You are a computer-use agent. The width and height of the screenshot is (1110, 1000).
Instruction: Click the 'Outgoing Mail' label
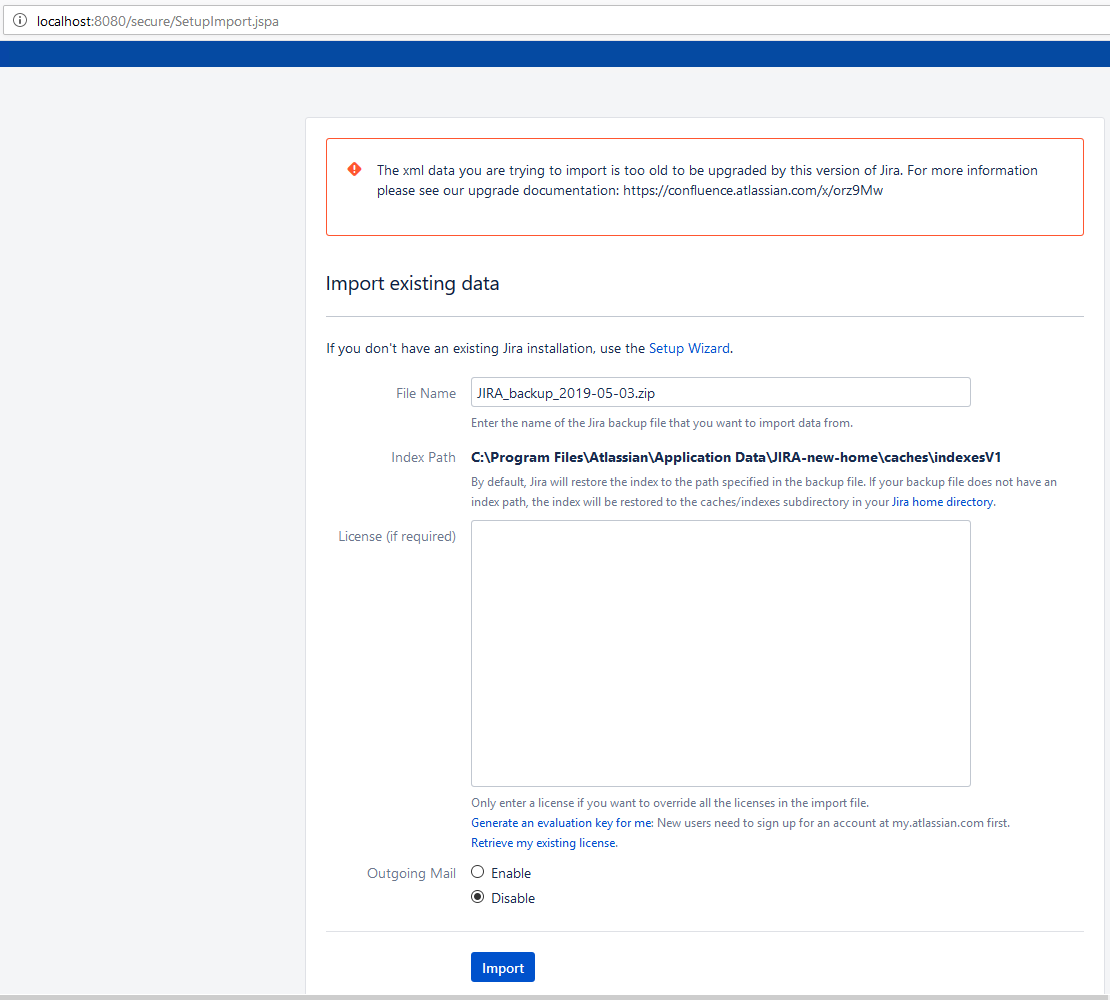(411, 873)
